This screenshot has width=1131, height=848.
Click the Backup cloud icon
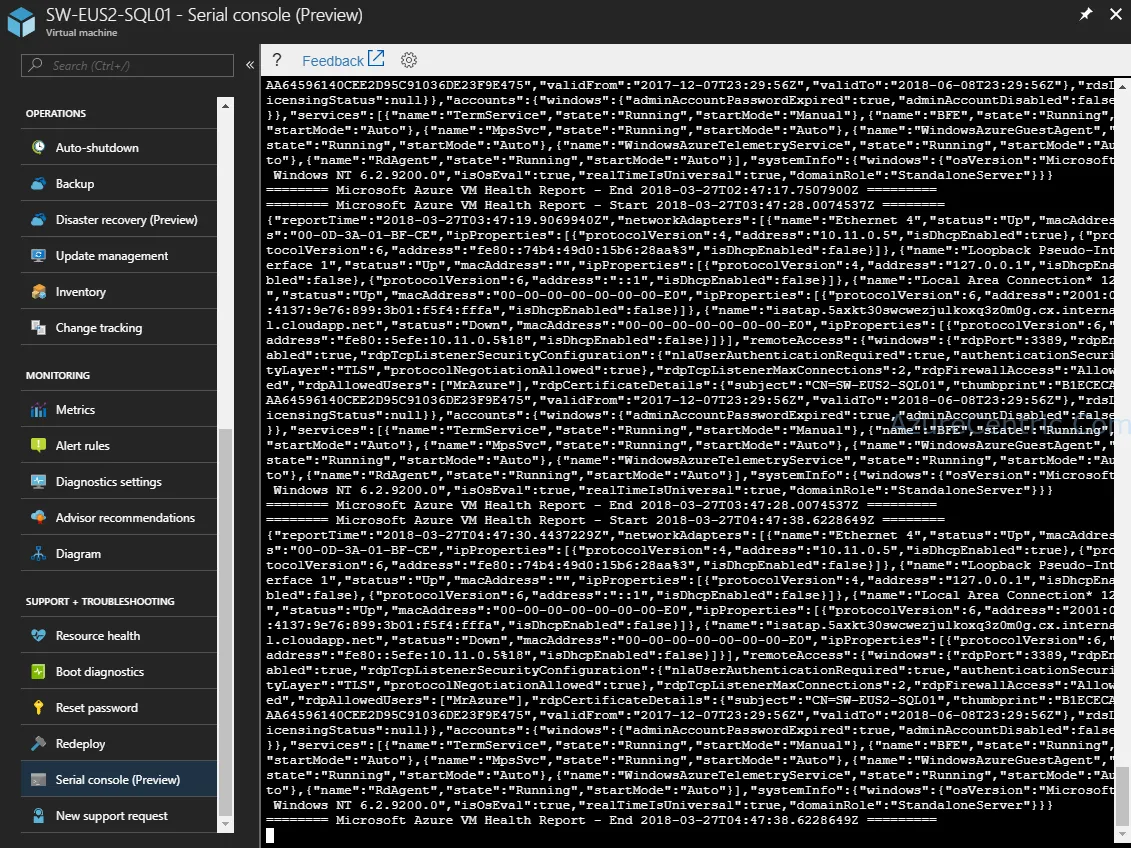pyautogui.click(x=38, y=183)
